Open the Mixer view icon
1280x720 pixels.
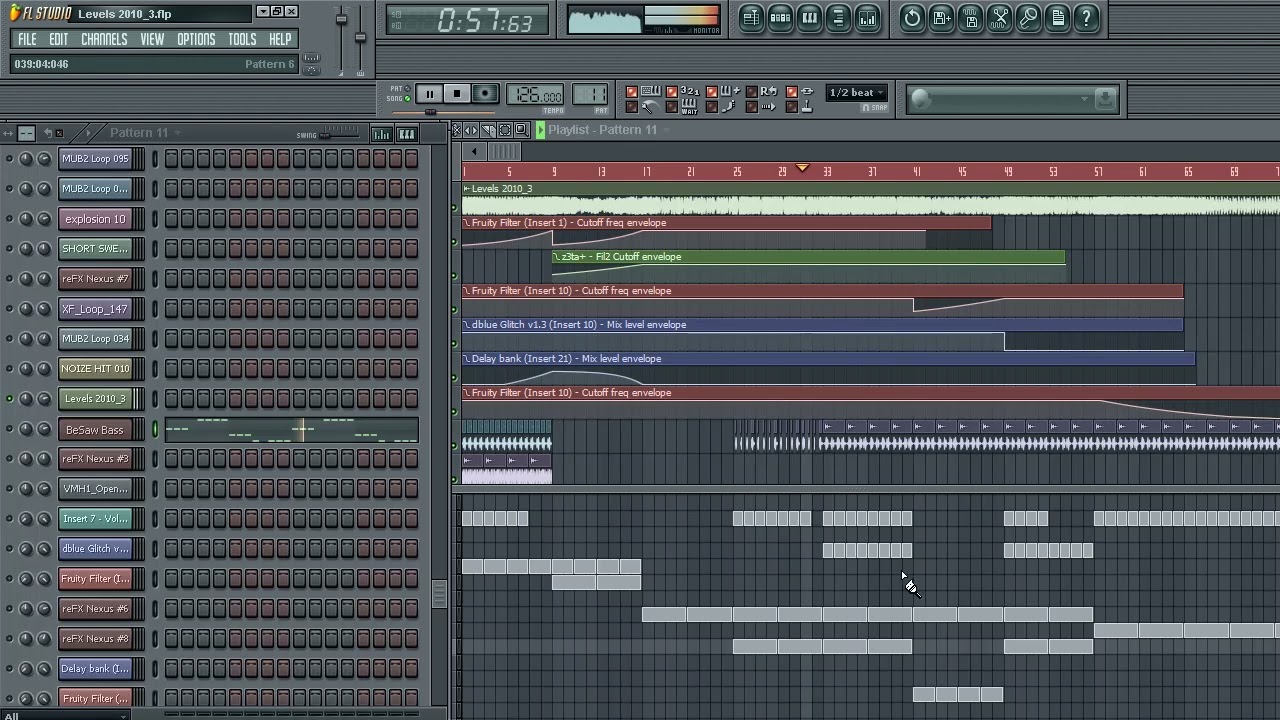[867, 18]
